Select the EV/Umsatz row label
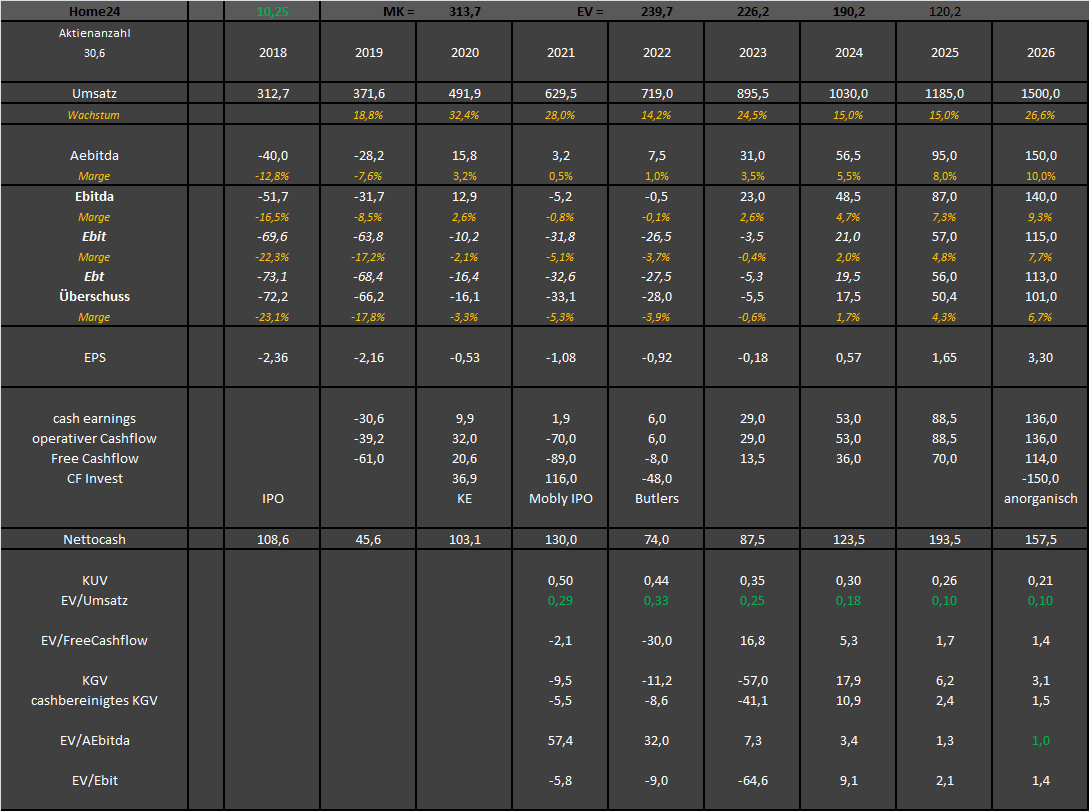Viewport: 1089px width, 811px height. pos(94,601)
